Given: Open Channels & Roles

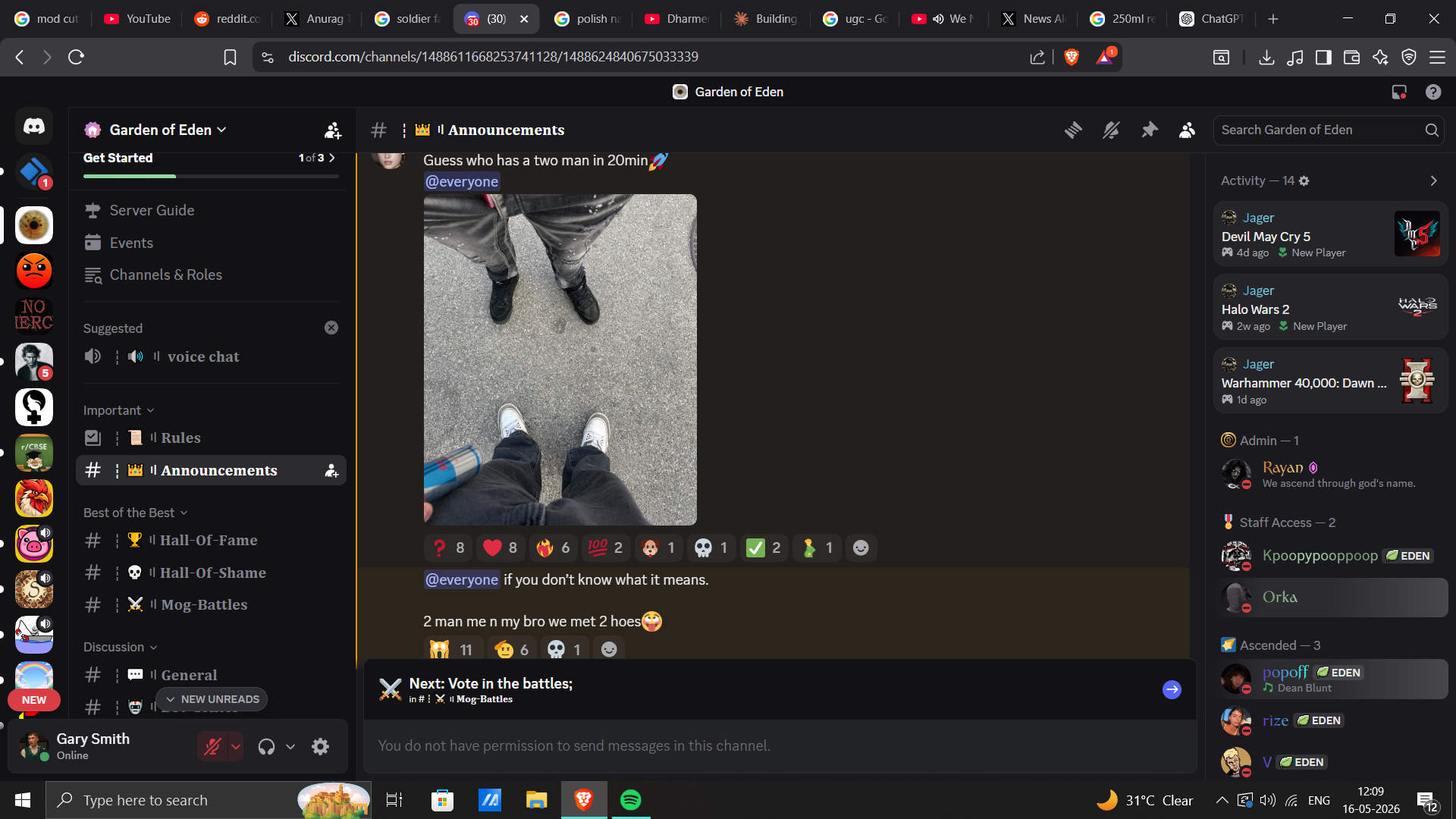Looking at the screenshot, I should tap(211, 275).
